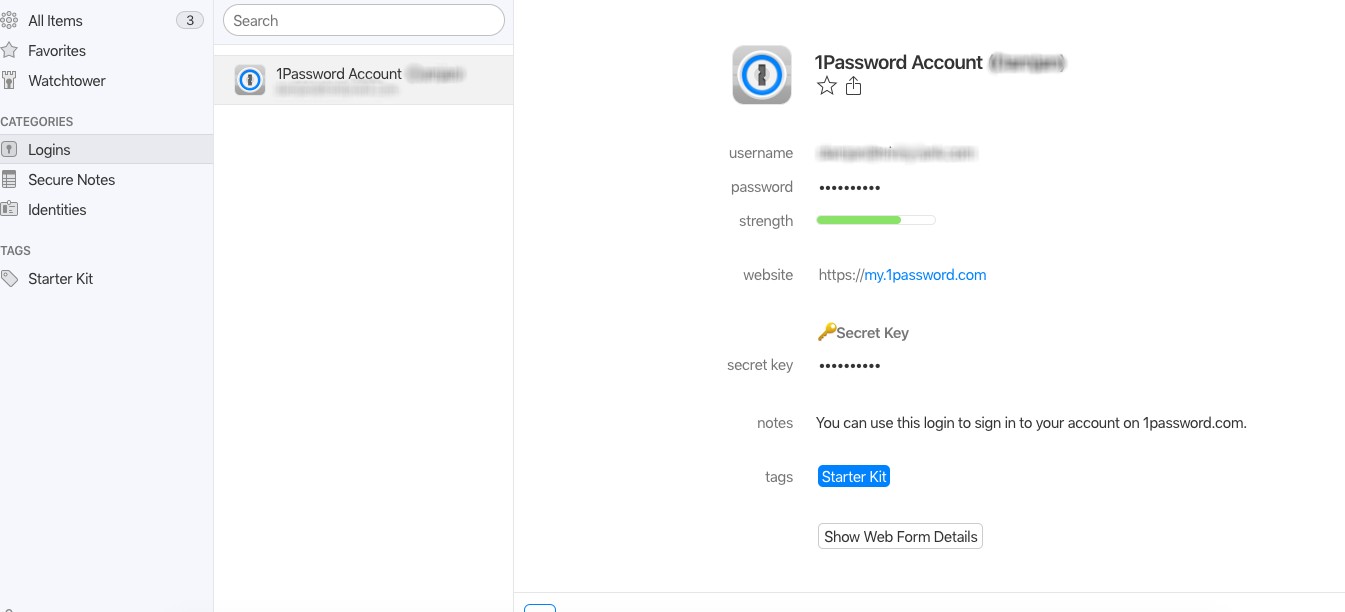Click the TAGS section header
Image resolution: width=1345 pixels, height=612 pixels.
coord(16,251)
